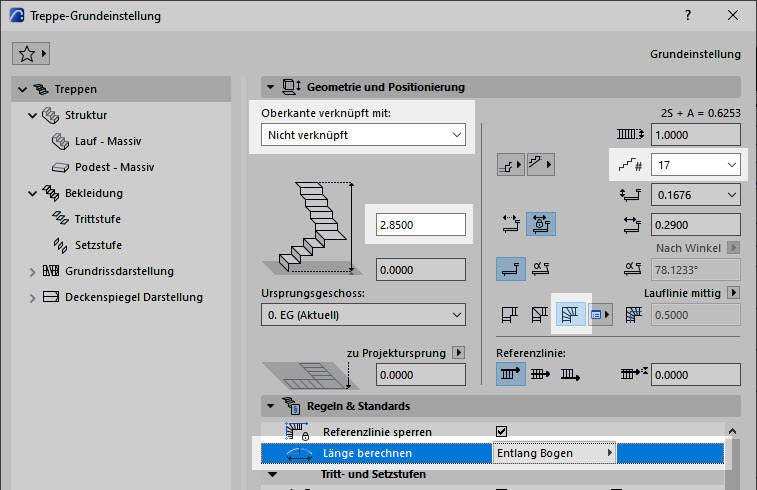Choose the landing turning type icon

point(510,315)
